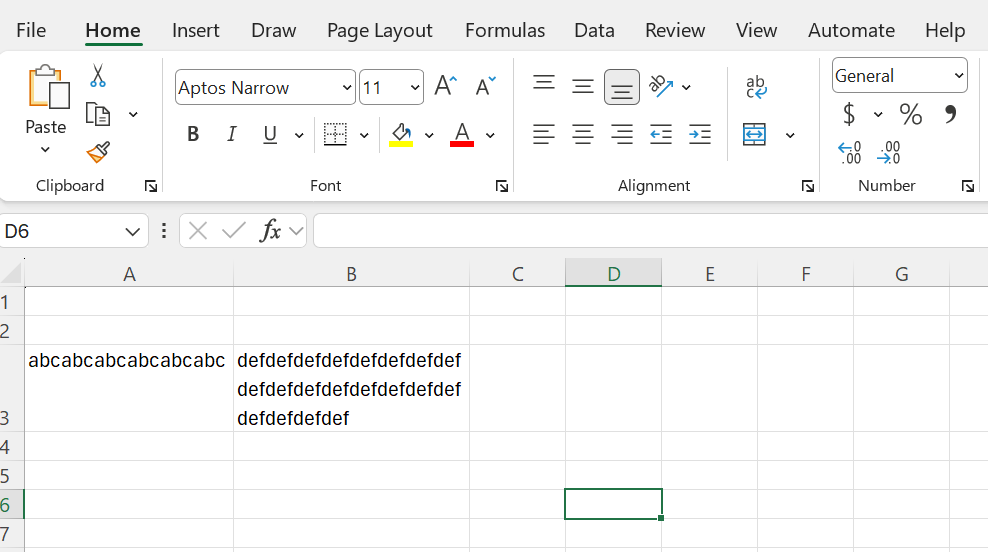
Task: Apply Comma Style
Action: pos(951,114)
